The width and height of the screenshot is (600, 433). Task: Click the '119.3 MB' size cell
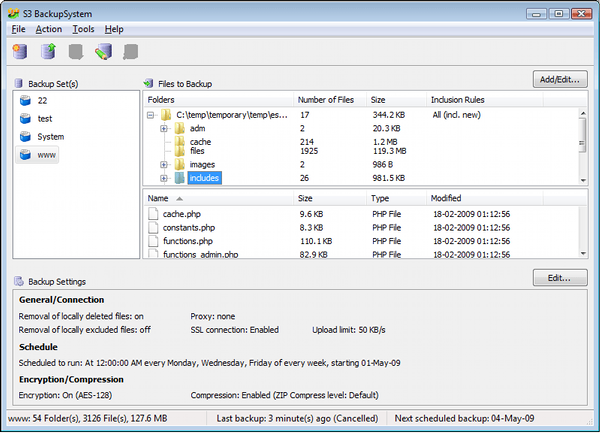pyautogui.click(x=390, y=151)
